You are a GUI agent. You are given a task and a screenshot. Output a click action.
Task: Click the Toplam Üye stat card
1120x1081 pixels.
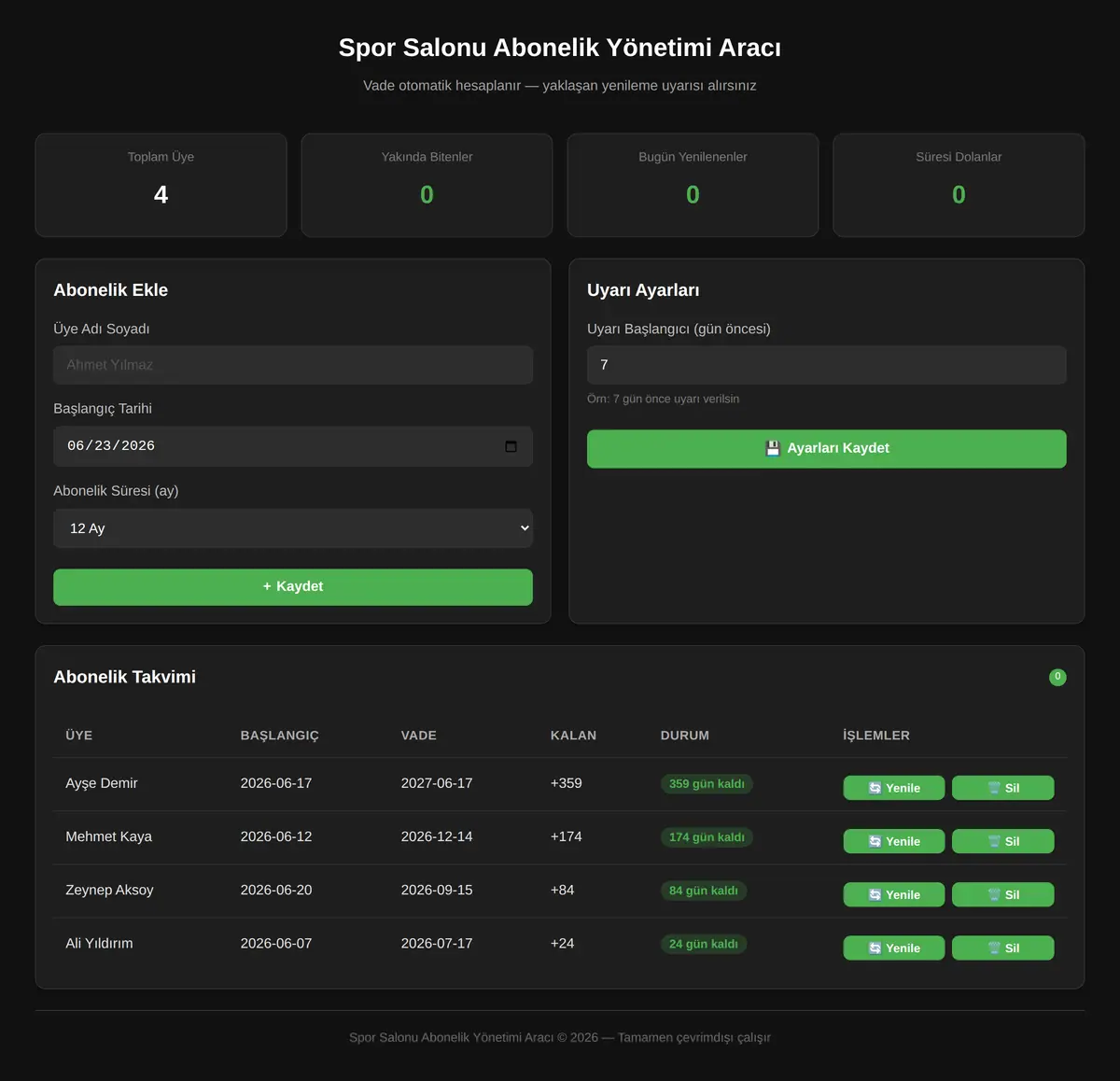(161, 185)
